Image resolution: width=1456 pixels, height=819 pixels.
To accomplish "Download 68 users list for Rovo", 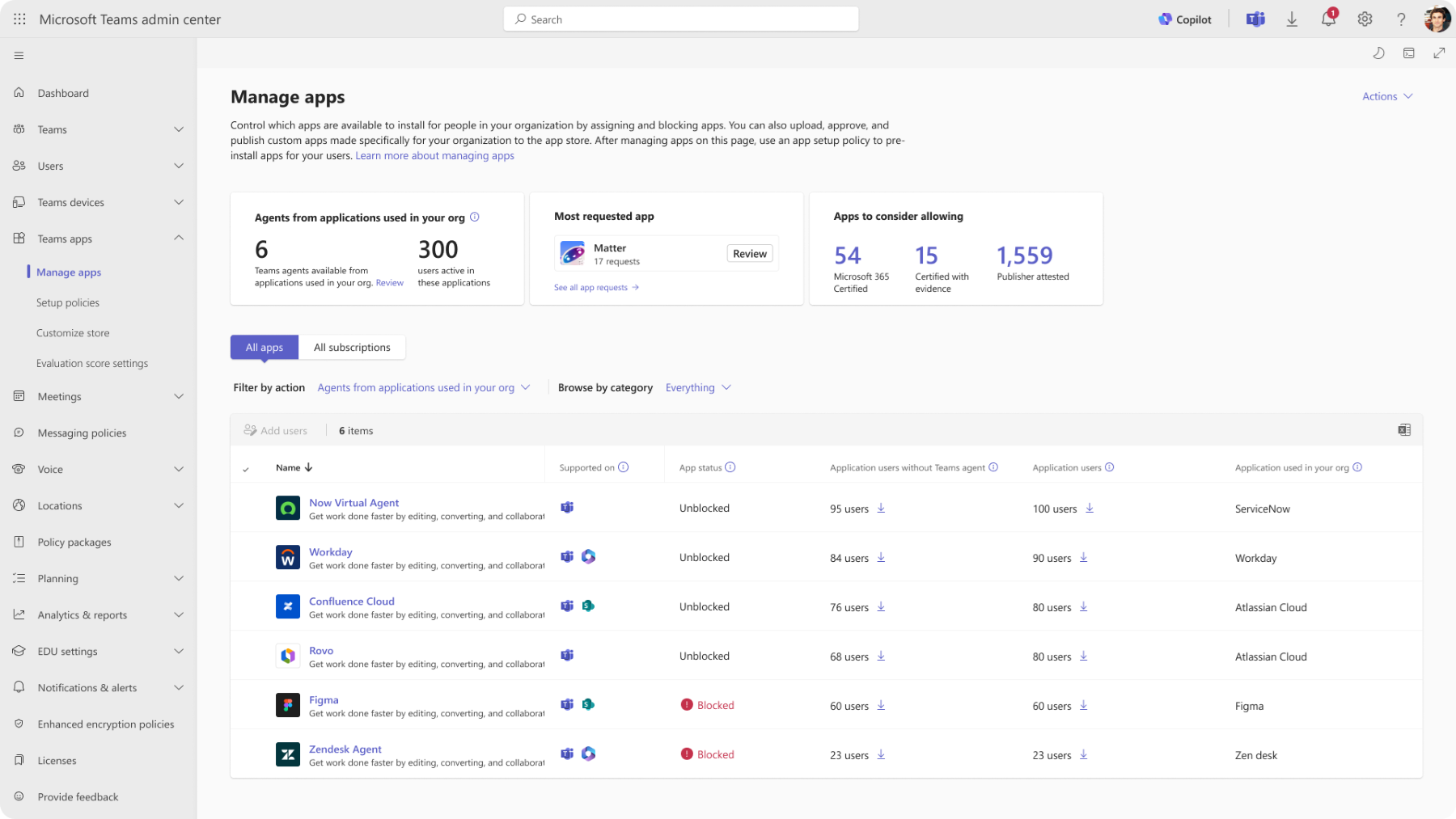I will click(881, 656).
